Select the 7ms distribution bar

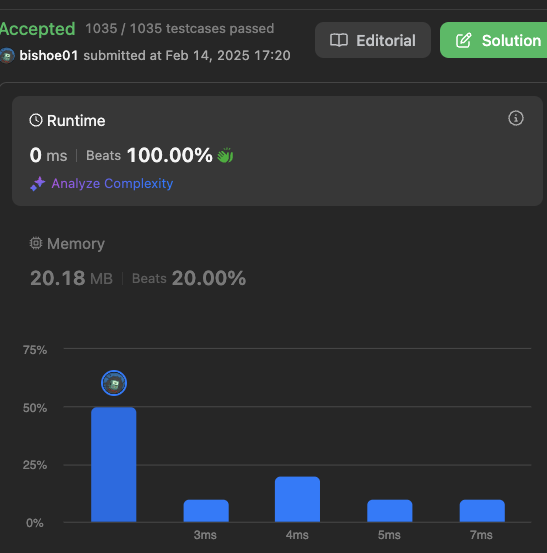pos(482,511)
